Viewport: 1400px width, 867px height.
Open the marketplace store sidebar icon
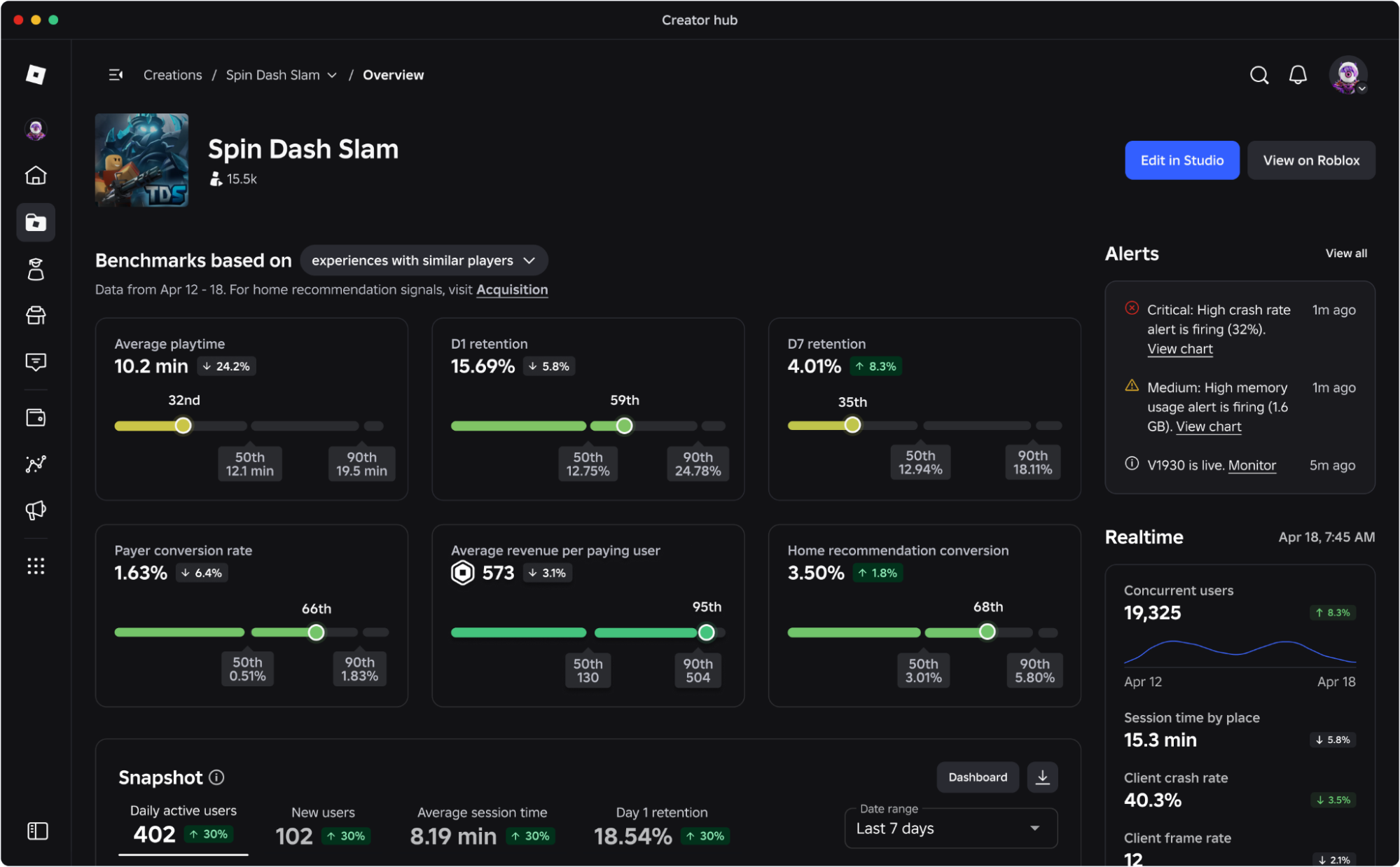point(36,316)
